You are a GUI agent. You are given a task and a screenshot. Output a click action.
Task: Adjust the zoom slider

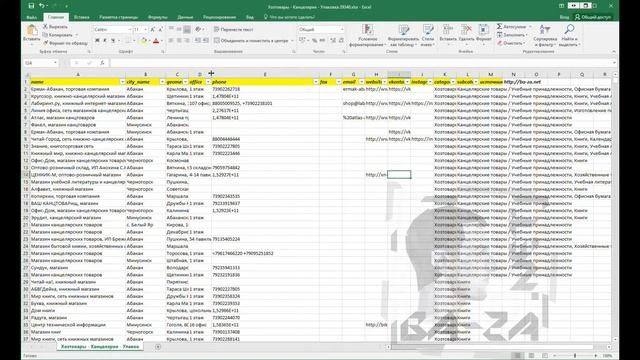(575, 356)
